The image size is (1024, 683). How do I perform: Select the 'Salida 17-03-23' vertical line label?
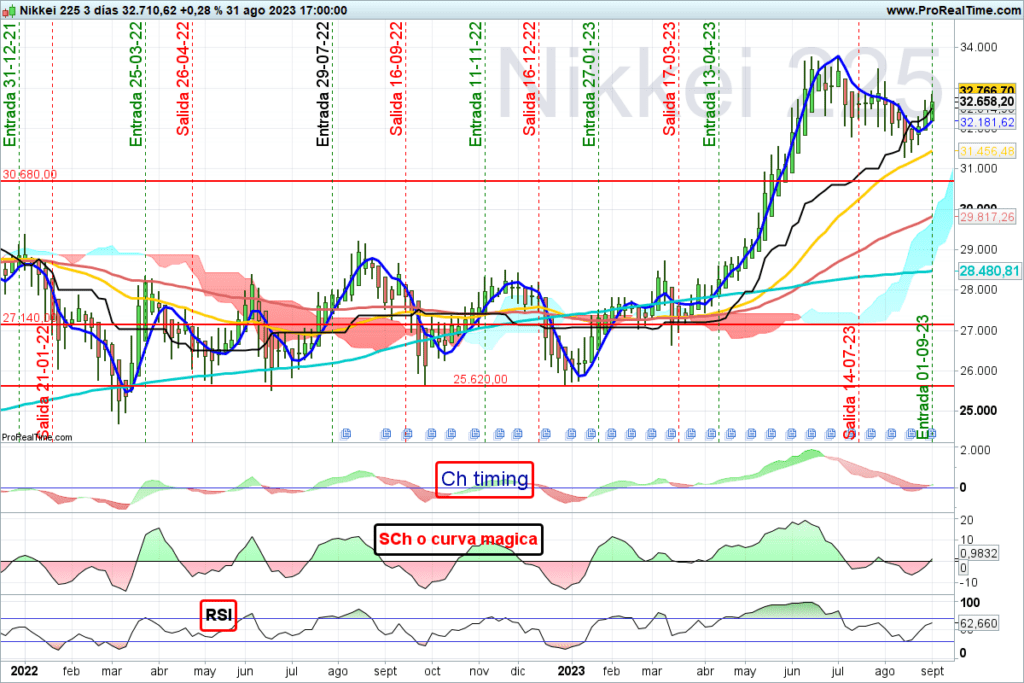tap(669, 79)
